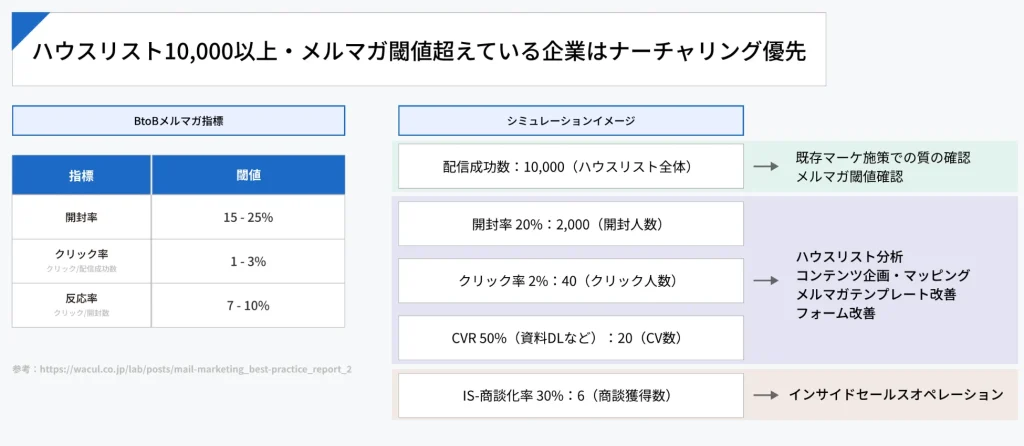Select the シミュレーションイメージ header box

(570, 121)
